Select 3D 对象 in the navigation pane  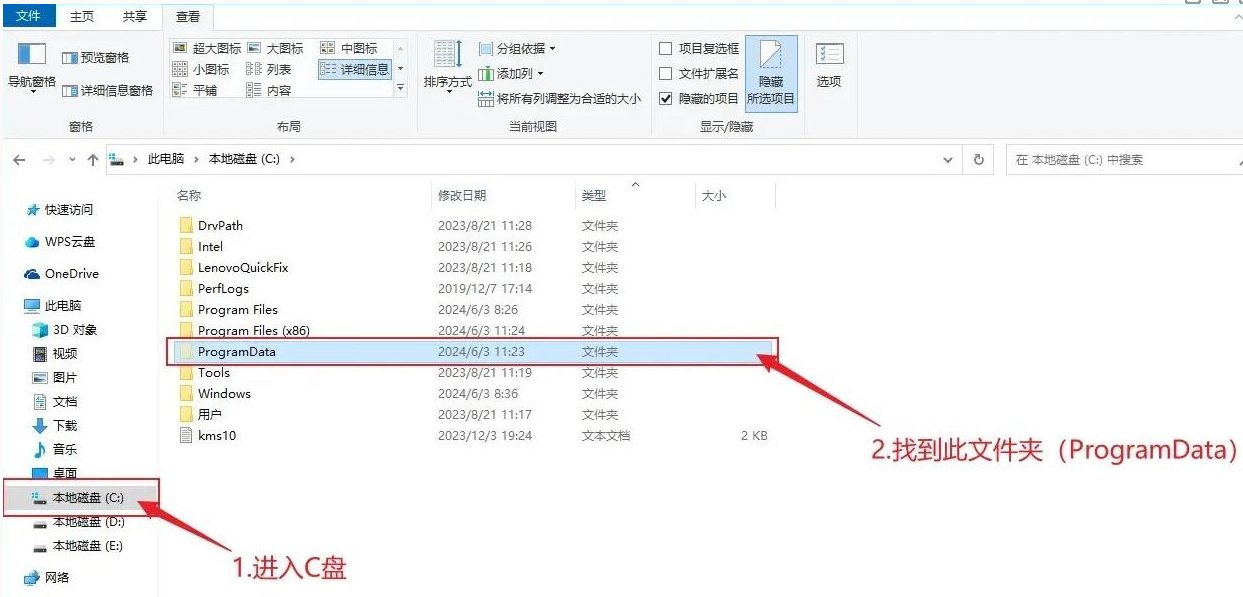(65, 330)
